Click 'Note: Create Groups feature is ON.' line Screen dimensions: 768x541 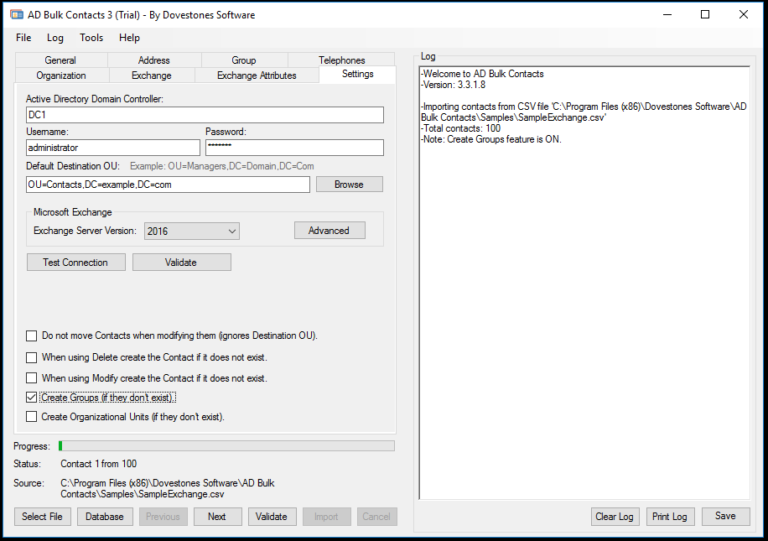pos(491,140)
